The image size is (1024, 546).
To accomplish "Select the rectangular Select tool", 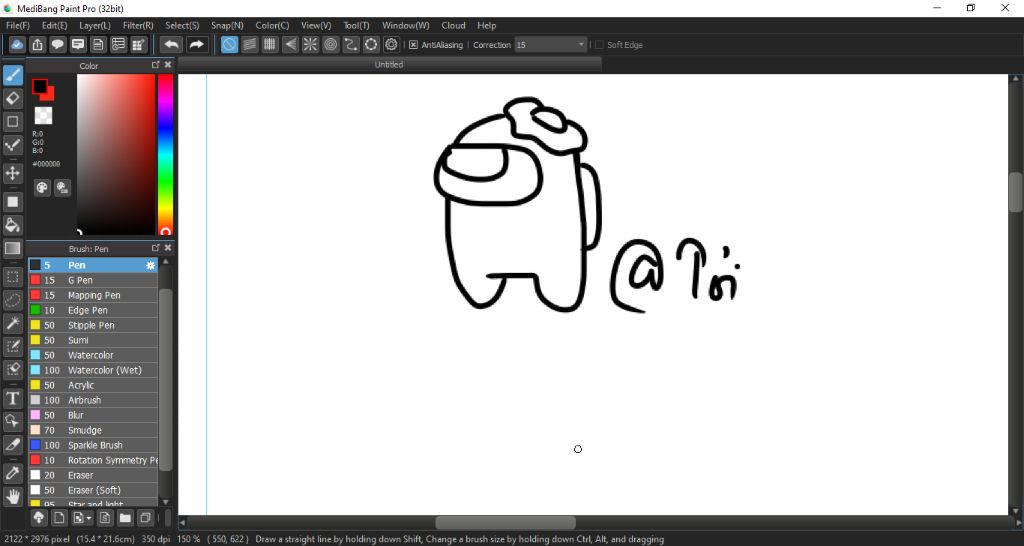I will 12,277.
